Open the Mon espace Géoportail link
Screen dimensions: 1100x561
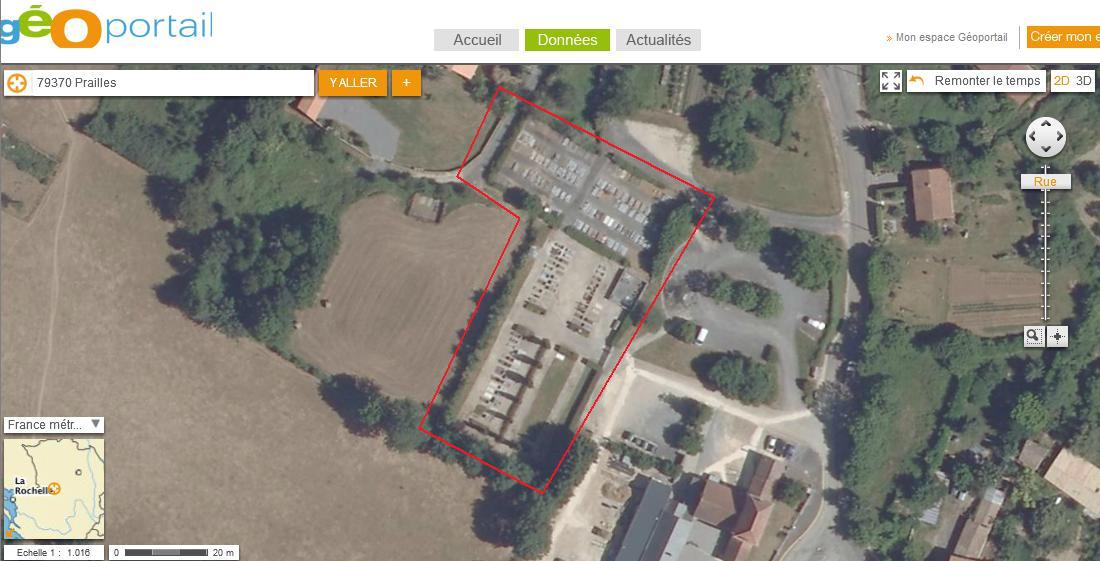tap(951, 38)
